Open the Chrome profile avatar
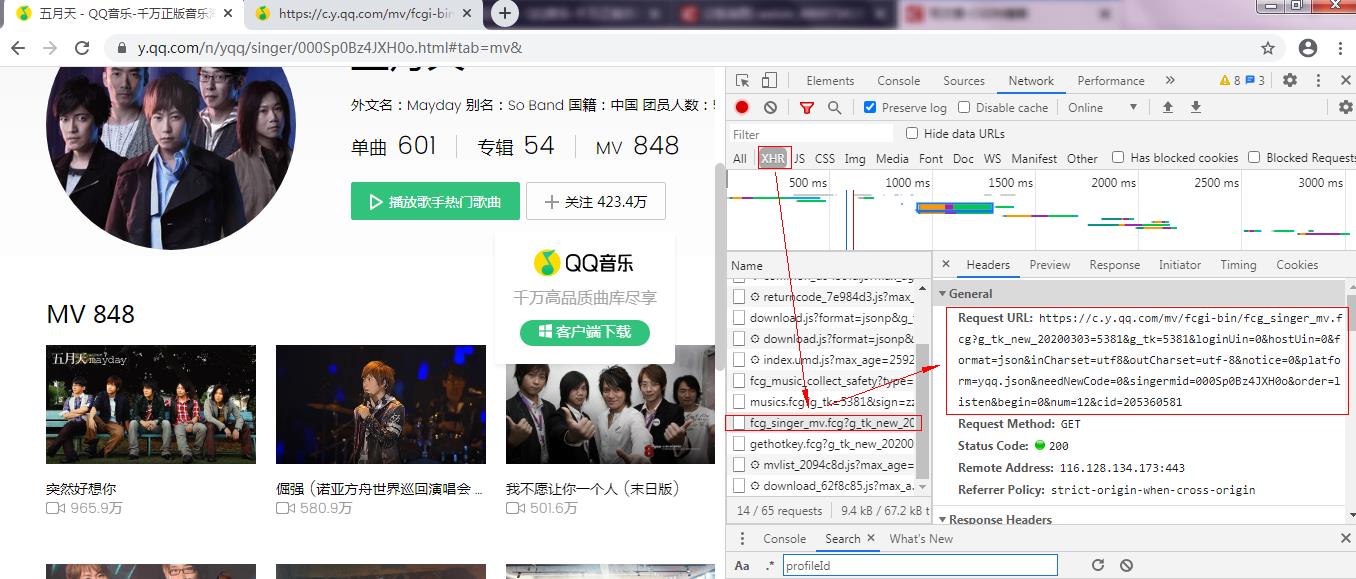The width and height of the screenshot is (1356, 579). point(1308,48)
